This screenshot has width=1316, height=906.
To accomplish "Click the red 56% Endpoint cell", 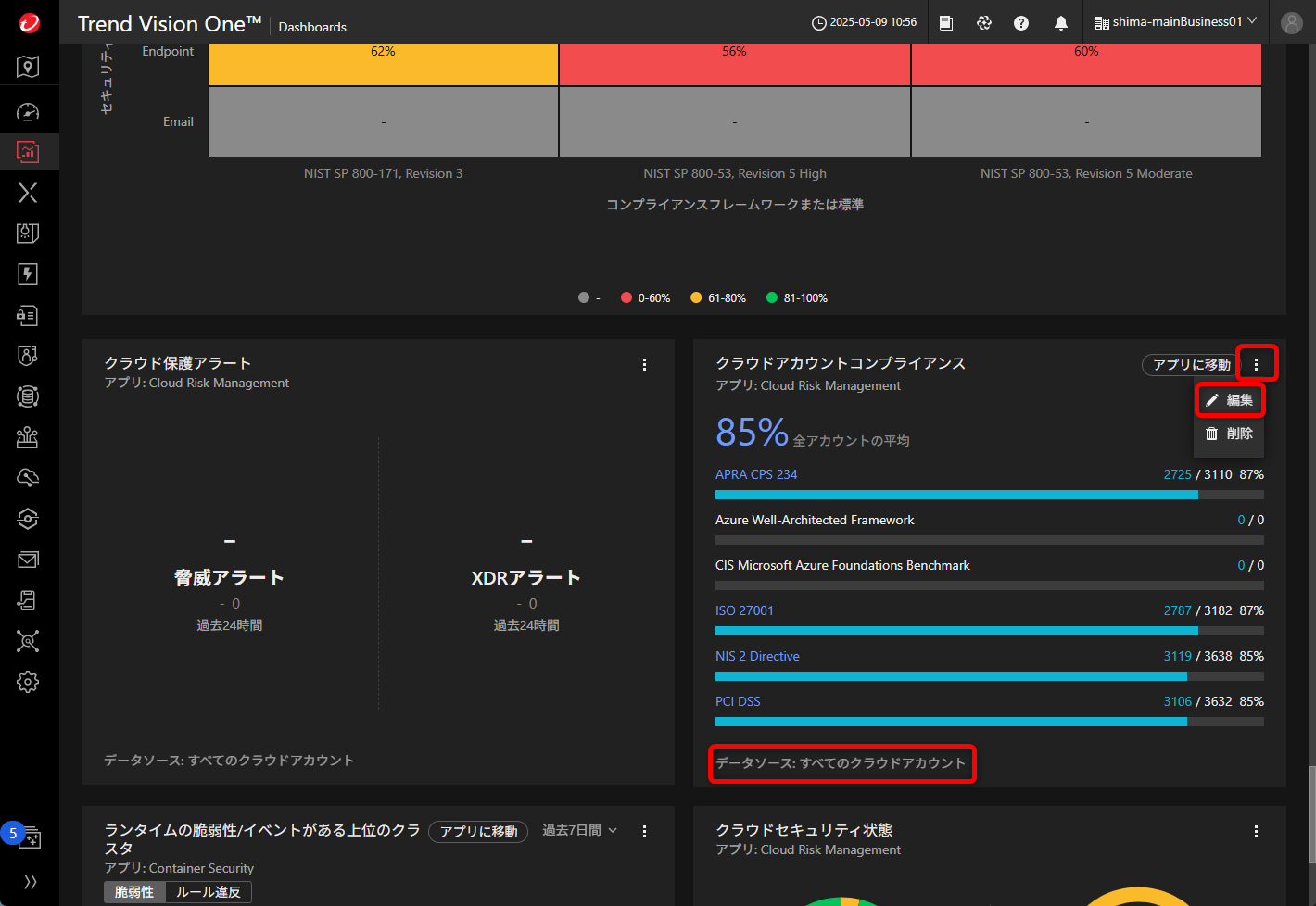I will [735, 65].
